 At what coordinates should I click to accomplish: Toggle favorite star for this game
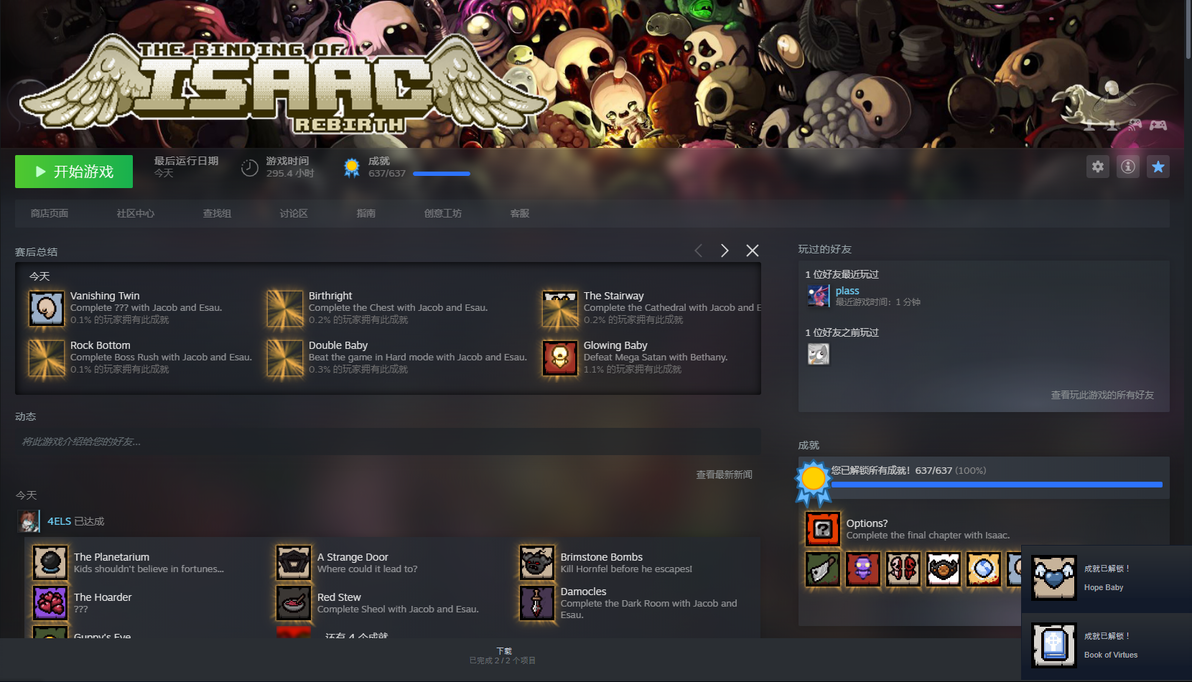[x=1158, y=167]
